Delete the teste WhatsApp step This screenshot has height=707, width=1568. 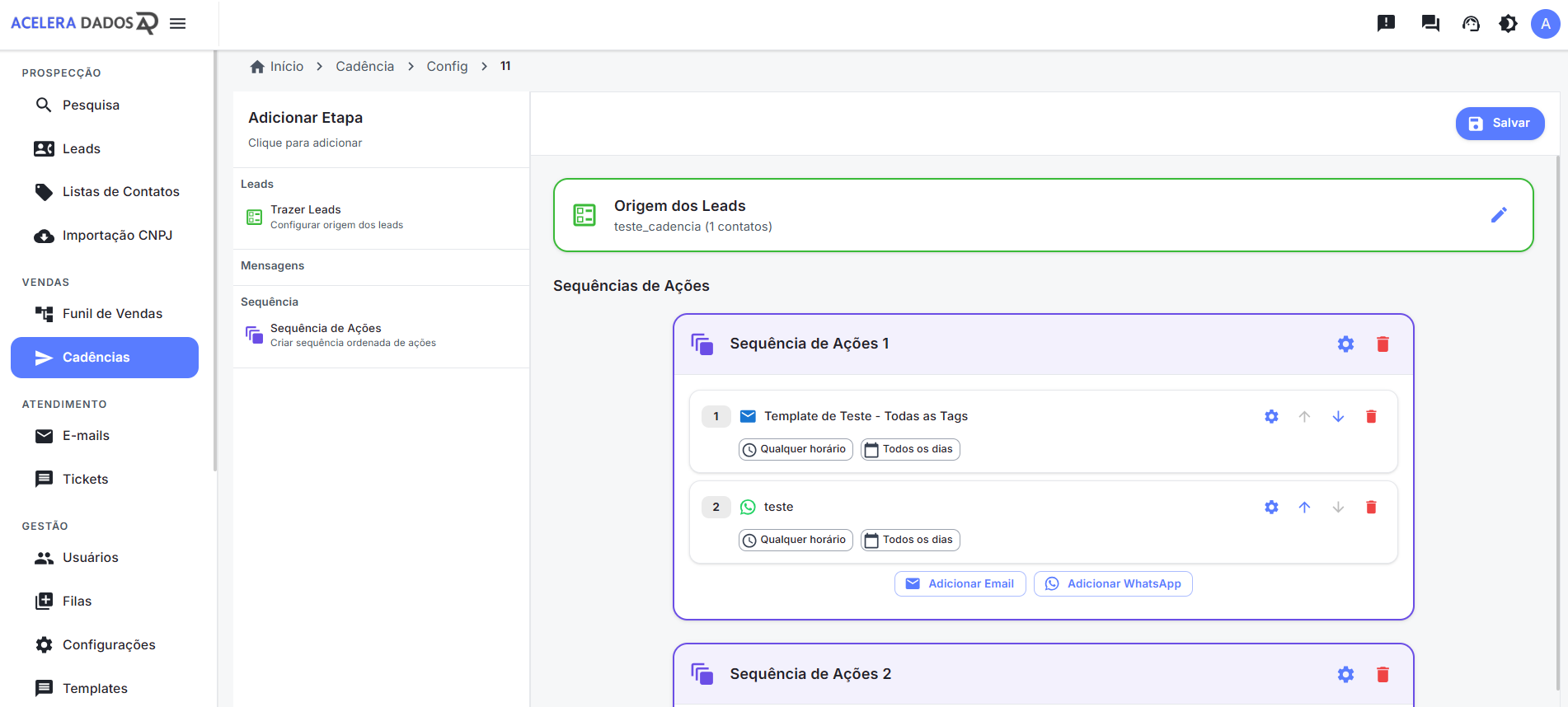click(x=1371, y=508)
